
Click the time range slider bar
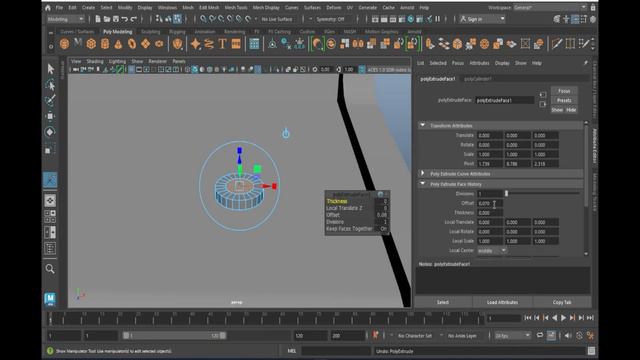[174, 336]
